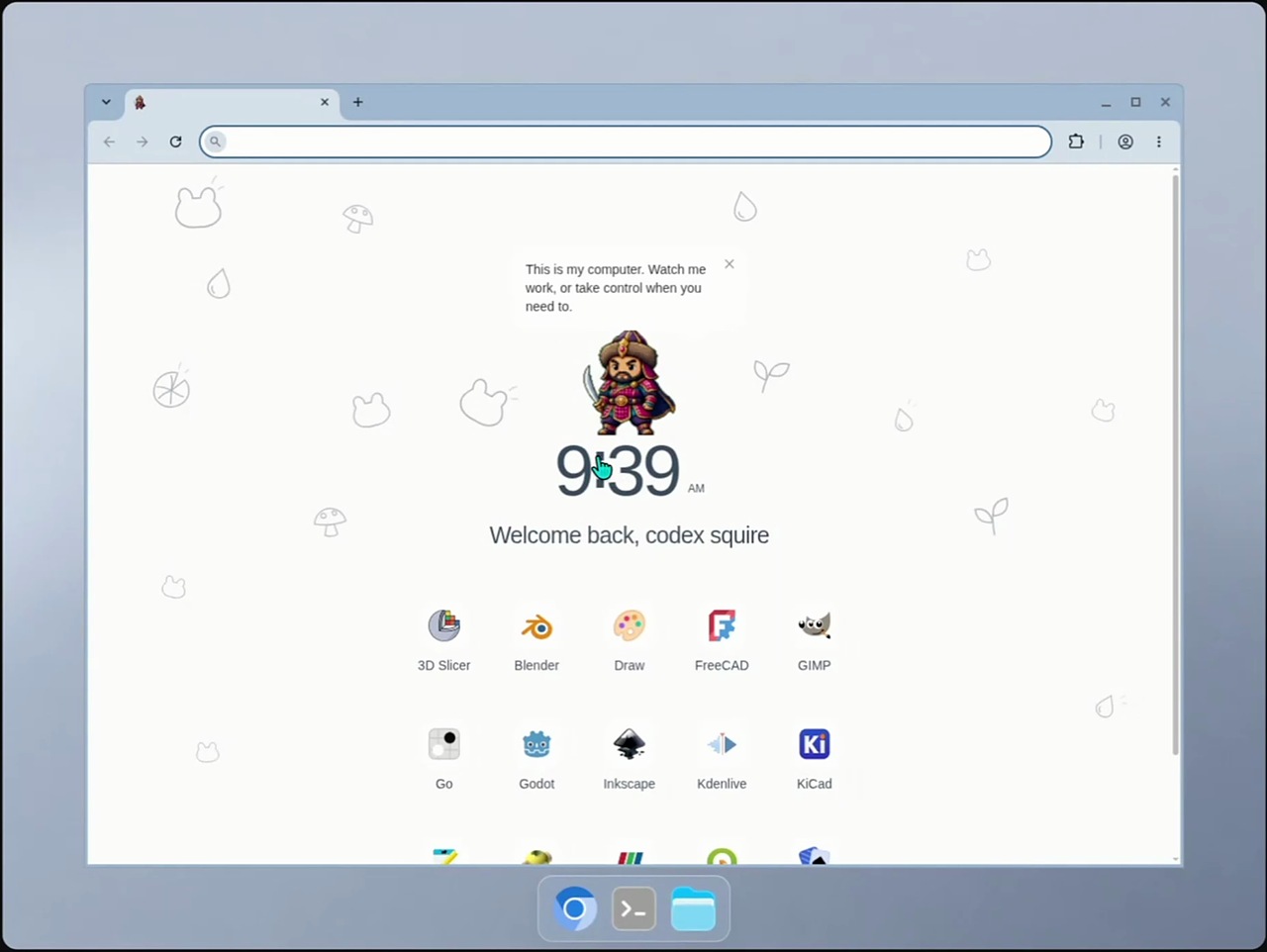Screen dimensions: 1267x952
Task: Click the 'Welcome back, codex squire' text
Action: pyautogui.click(x=630, y=535)
